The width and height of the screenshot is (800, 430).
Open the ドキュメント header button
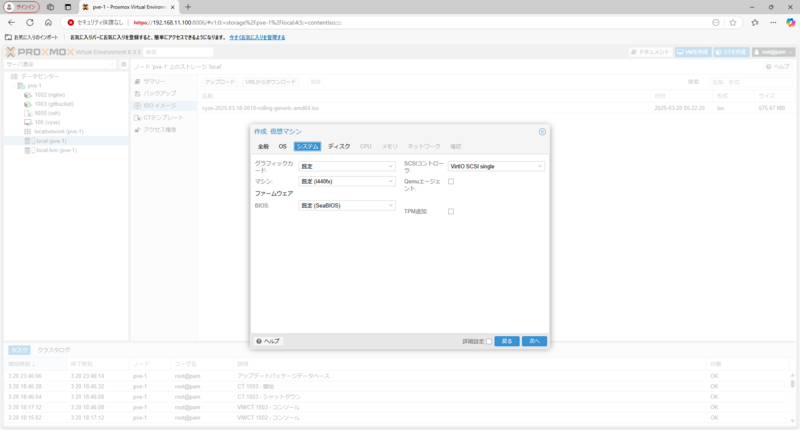click(650, 52)
